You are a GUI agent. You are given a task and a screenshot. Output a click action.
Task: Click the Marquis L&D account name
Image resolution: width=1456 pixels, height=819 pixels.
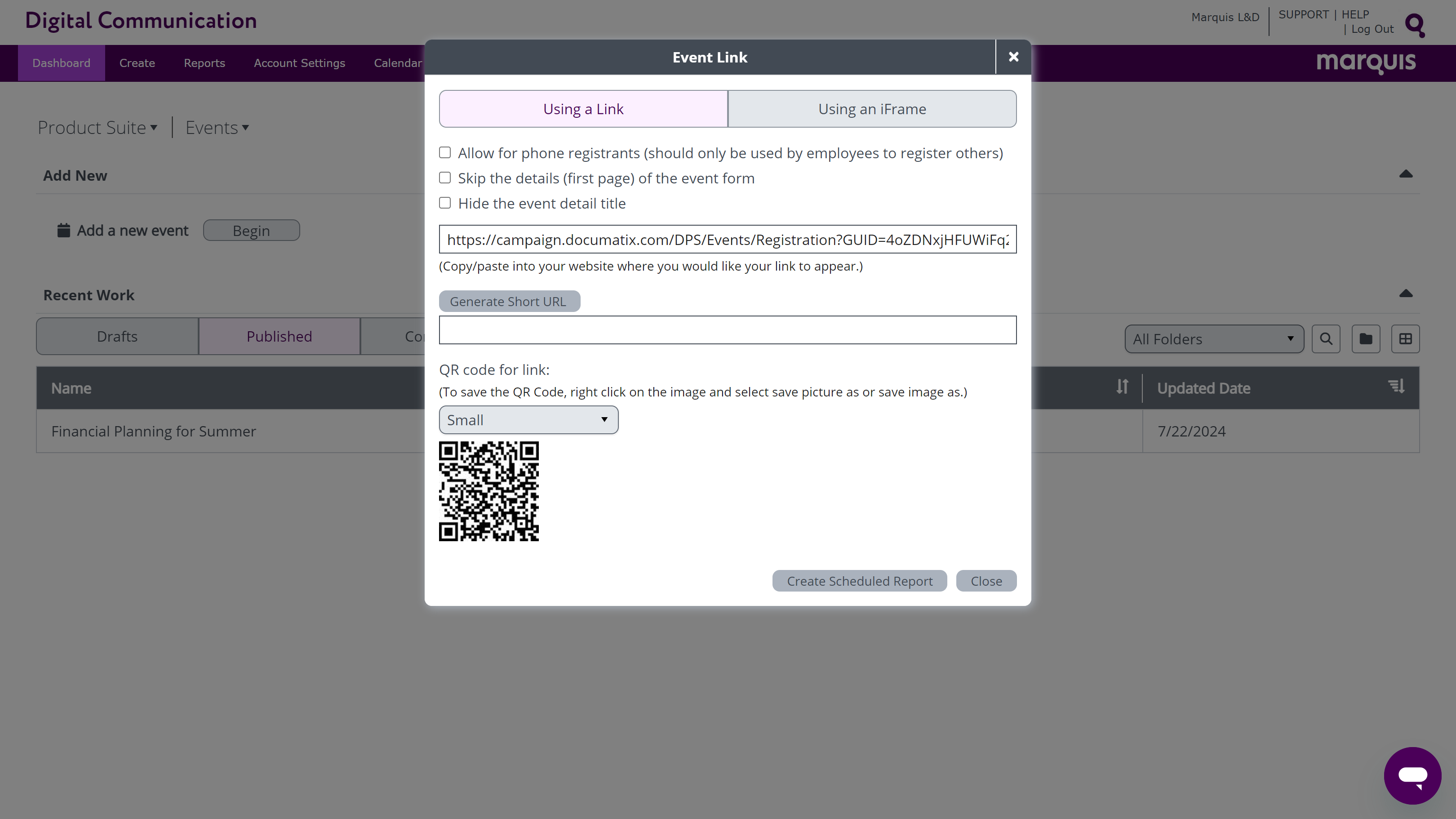pyautogui.click(x=1225, y=18)
